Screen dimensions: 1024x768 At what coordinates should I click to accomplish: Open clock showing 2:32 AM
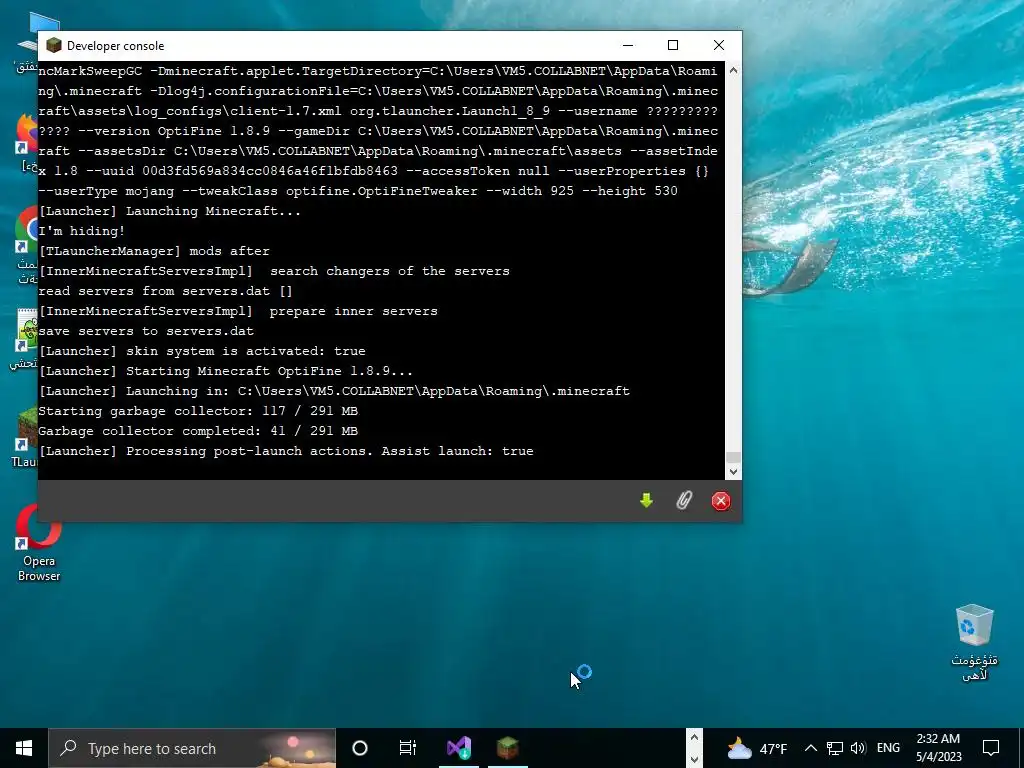938,748
